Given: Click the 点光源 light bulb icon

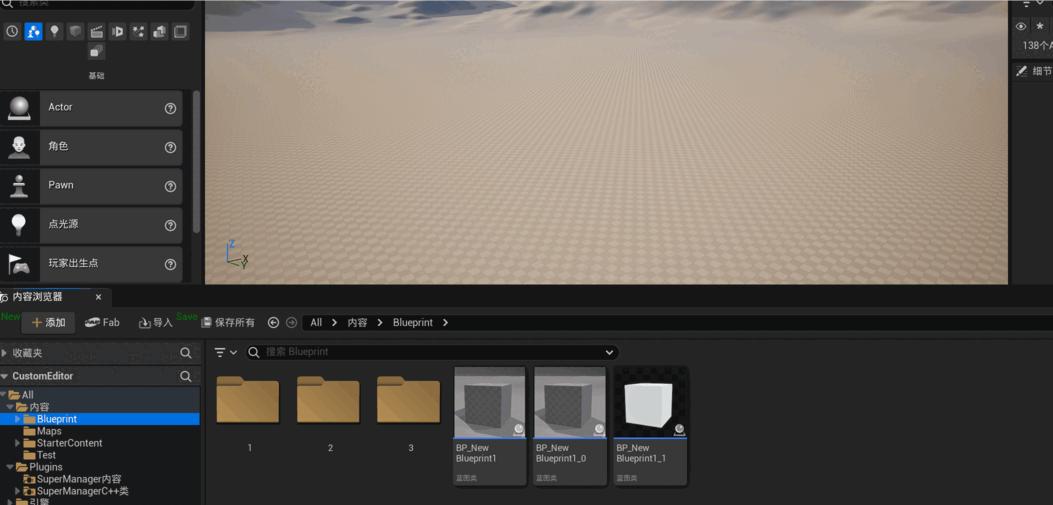Looking at the screenshot, I should [19, 225].
